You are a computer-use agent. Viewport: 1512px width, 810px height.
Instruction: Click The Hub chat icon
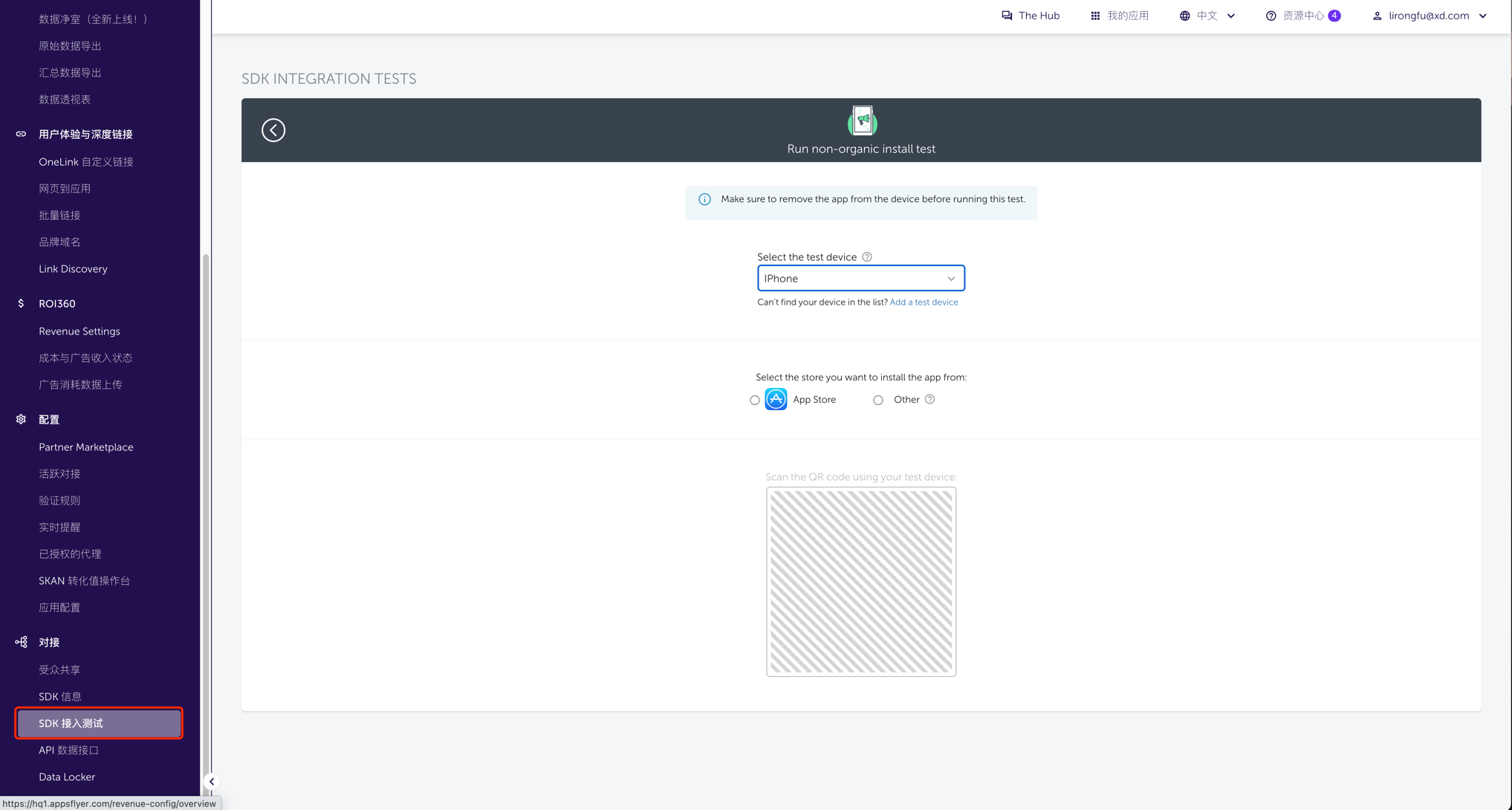click(1007, 16)
